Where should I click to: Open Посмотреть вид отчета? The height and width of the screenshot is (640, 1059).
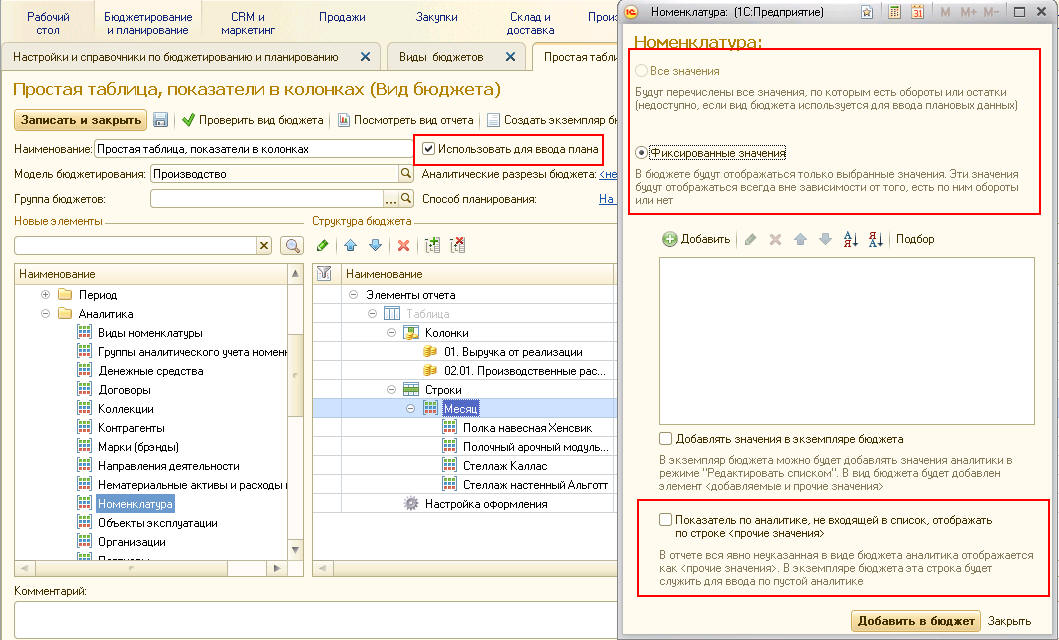tap(405, 120)
